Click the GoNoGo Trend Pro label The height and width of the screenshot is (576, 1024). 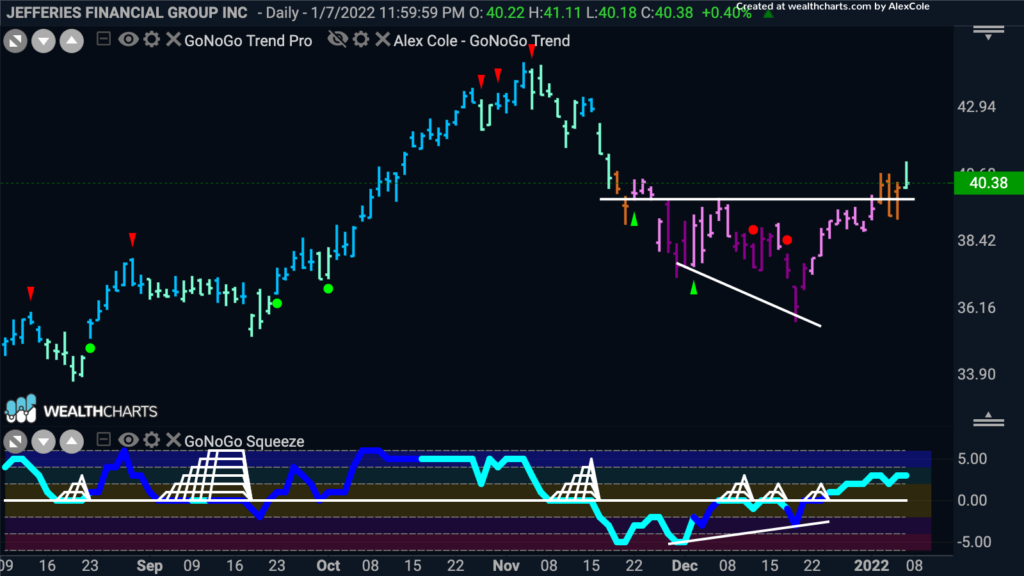[x=248, y=40]
